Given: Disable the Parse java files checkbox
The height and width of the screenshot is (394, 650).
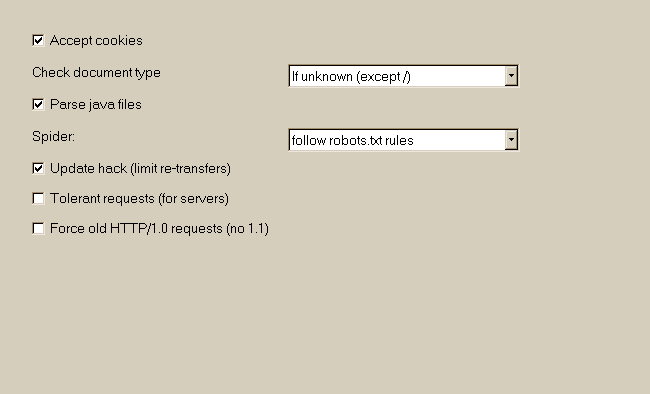Looking at the screenshot, I should pyautogui.click(x=38, y=105).
